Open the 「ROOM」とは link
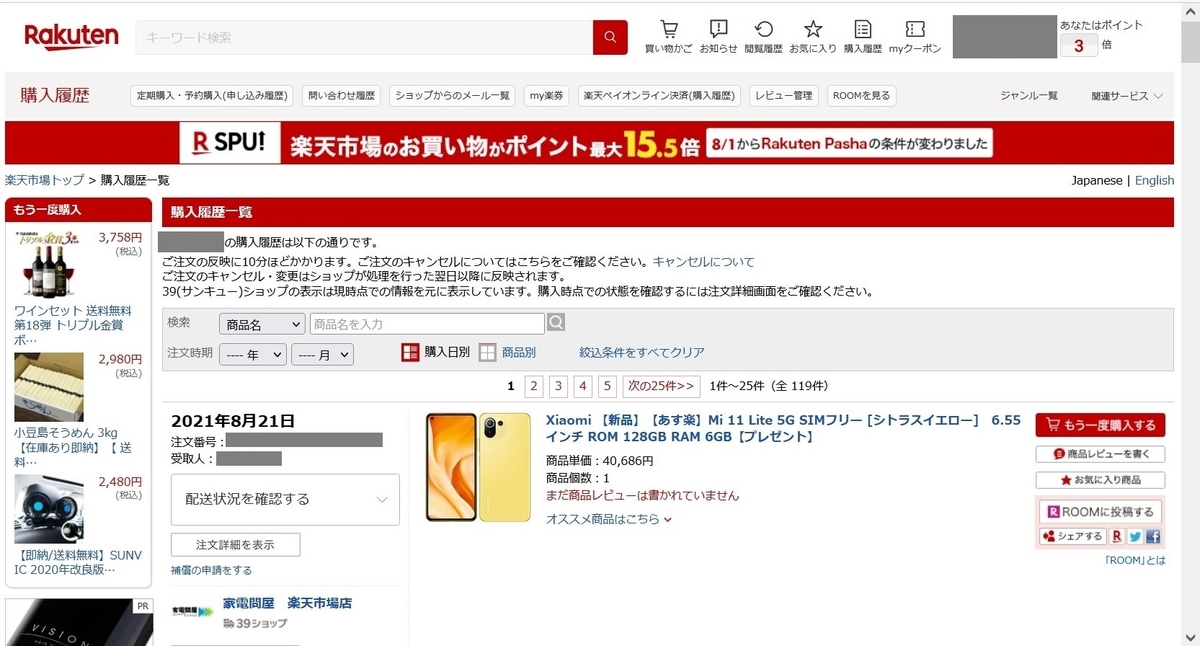Viewport: 1200px width, 646px height. (x=1135, y=560)
